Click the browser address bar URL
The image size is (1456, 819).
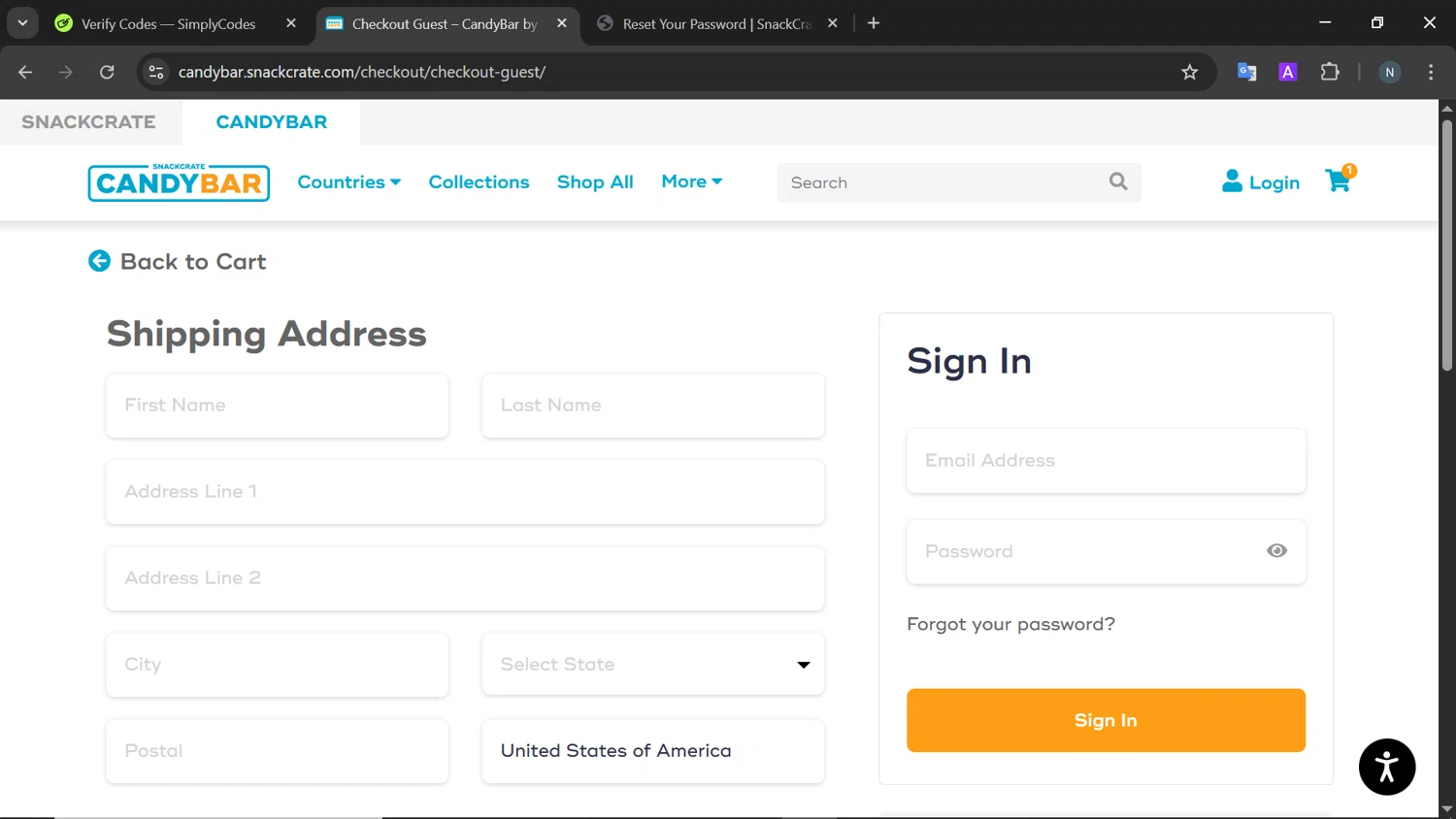point(362,72)
